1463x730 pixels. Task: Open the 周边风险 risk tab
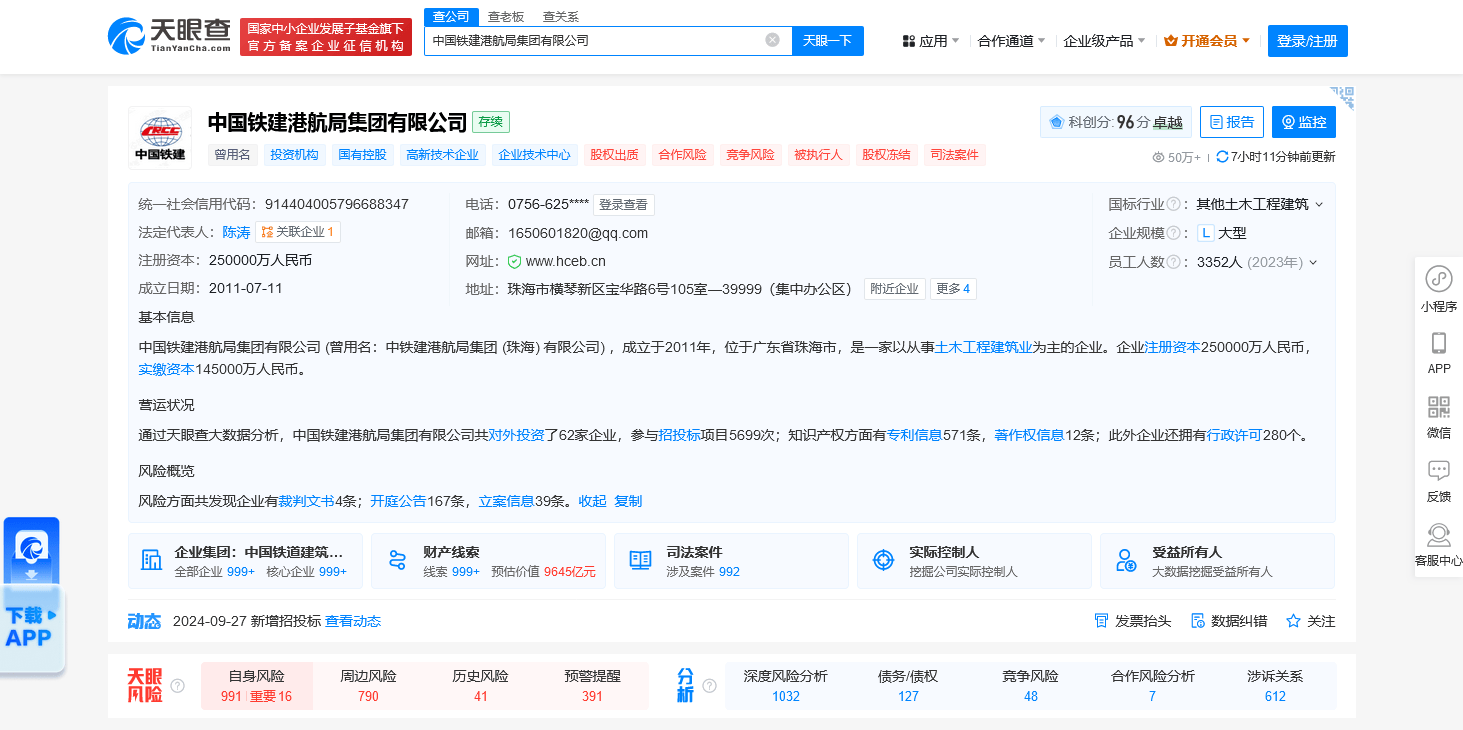pos(368,686)
